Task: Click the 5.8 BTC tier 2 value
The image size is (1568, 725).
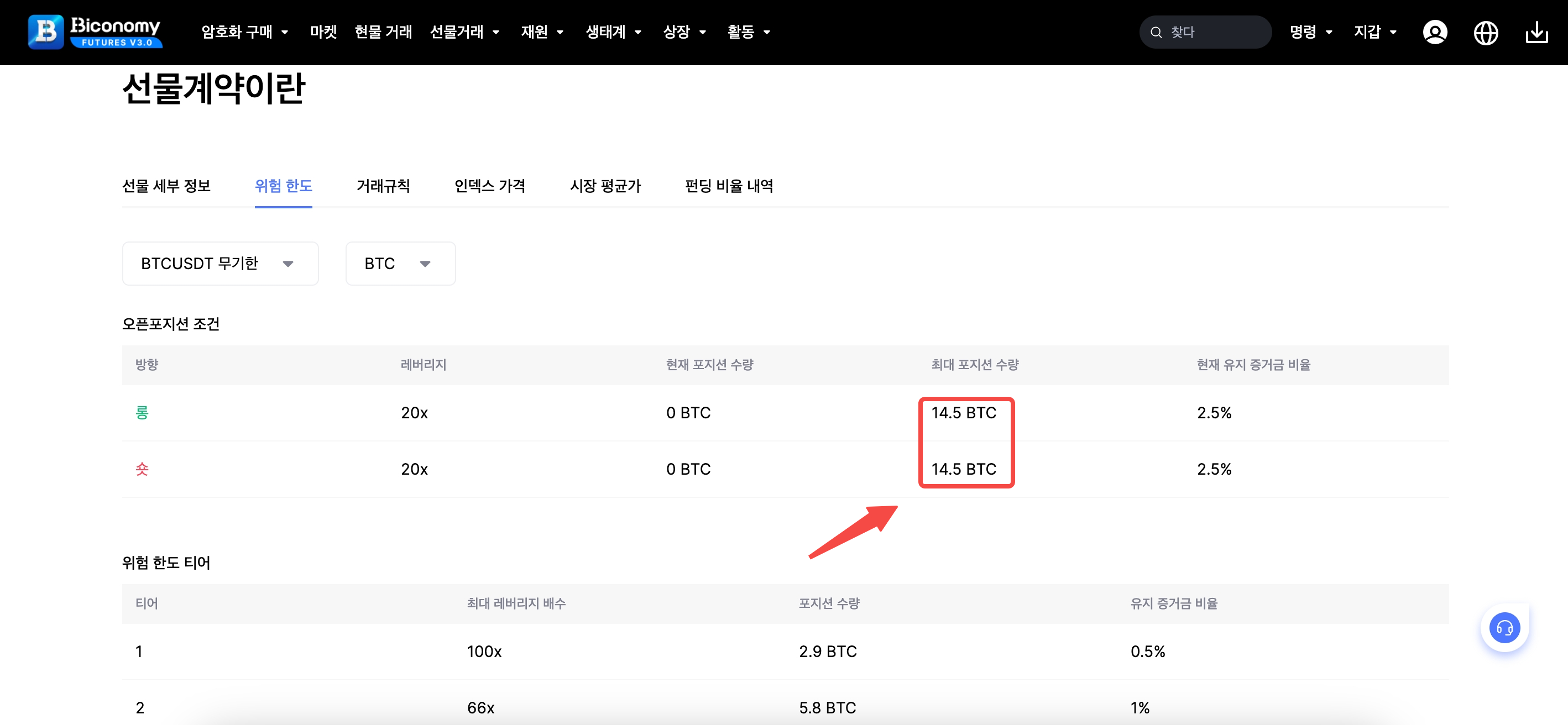Action: 828,708
